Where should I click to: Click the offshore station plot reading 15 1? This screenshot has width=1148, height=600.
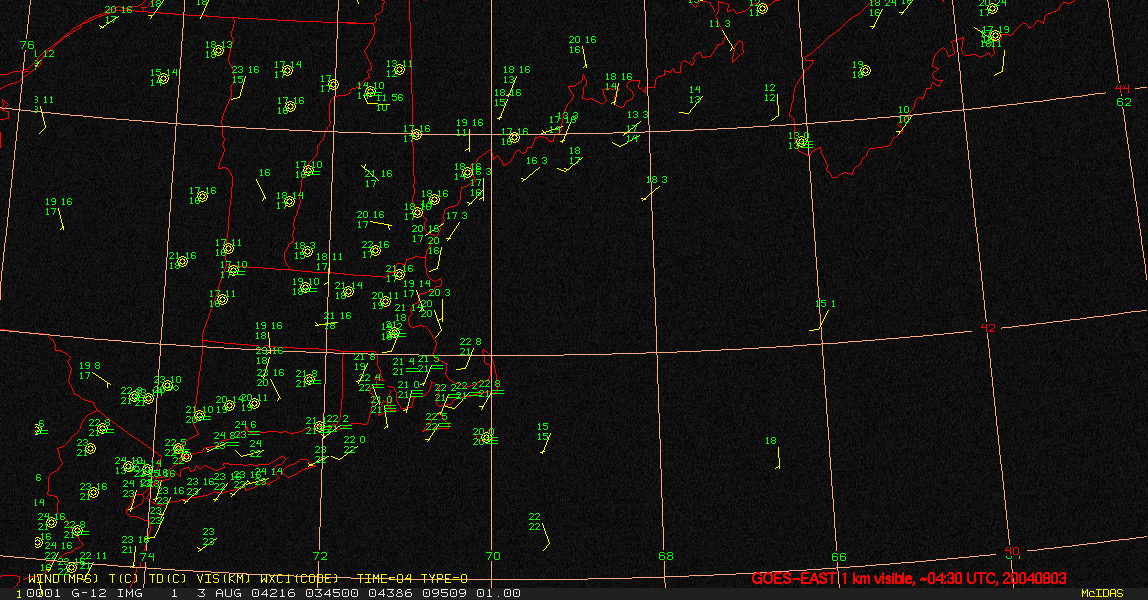pyautogui.click(x=824, y=315)
